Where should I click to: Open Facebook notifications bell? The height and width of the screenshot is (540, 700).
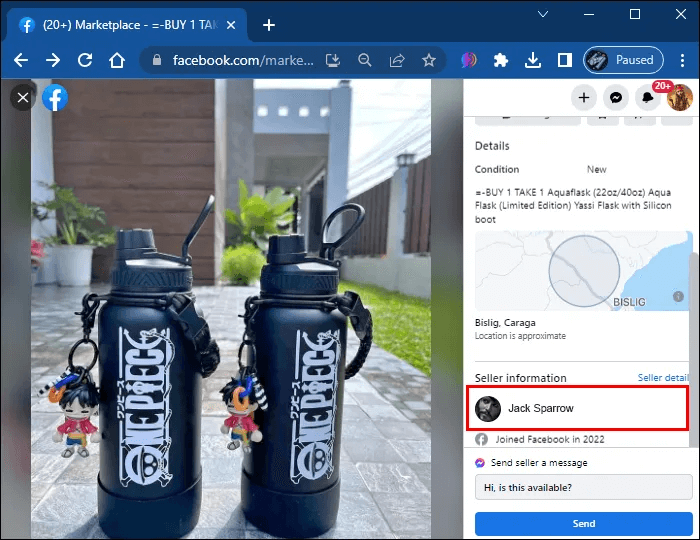click(648, 97)
